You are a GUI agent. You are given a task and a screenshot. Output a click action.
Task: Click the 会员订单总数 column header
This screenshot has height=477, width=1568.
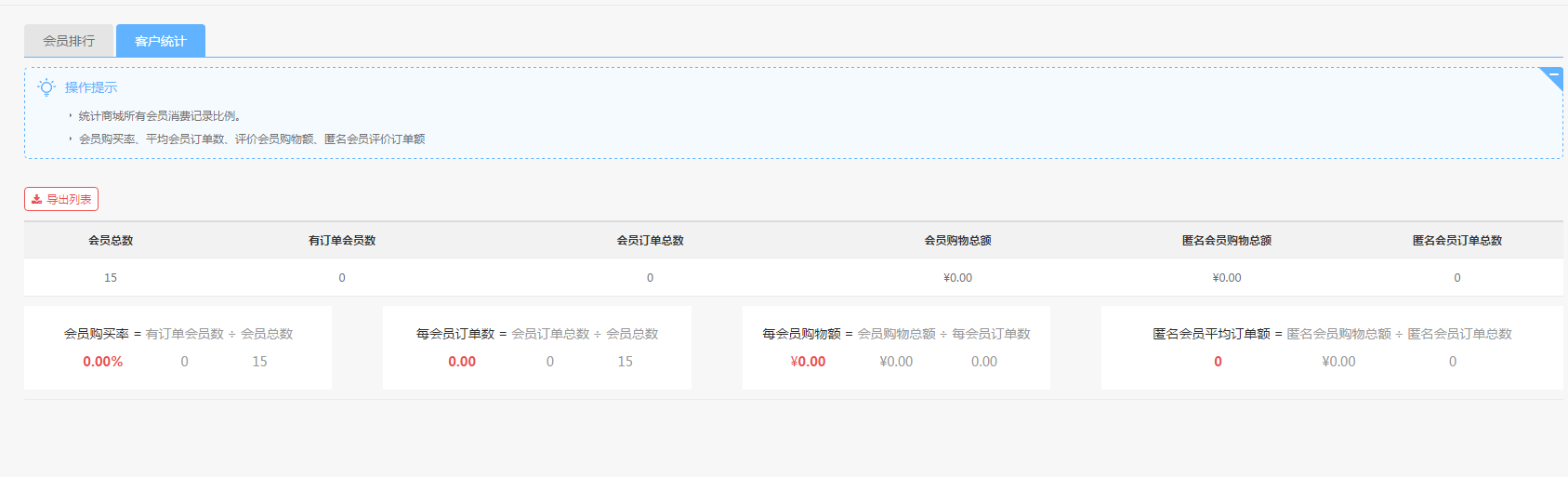[x=651, y=241]
